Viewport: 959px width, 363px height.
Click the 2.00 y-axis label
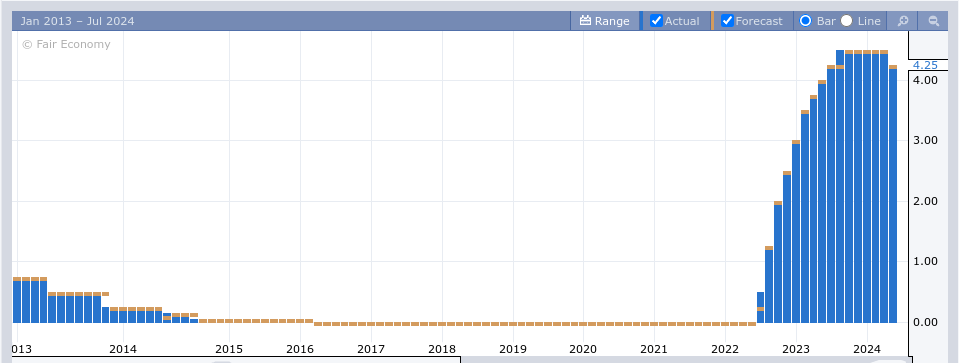coord(925,201)
